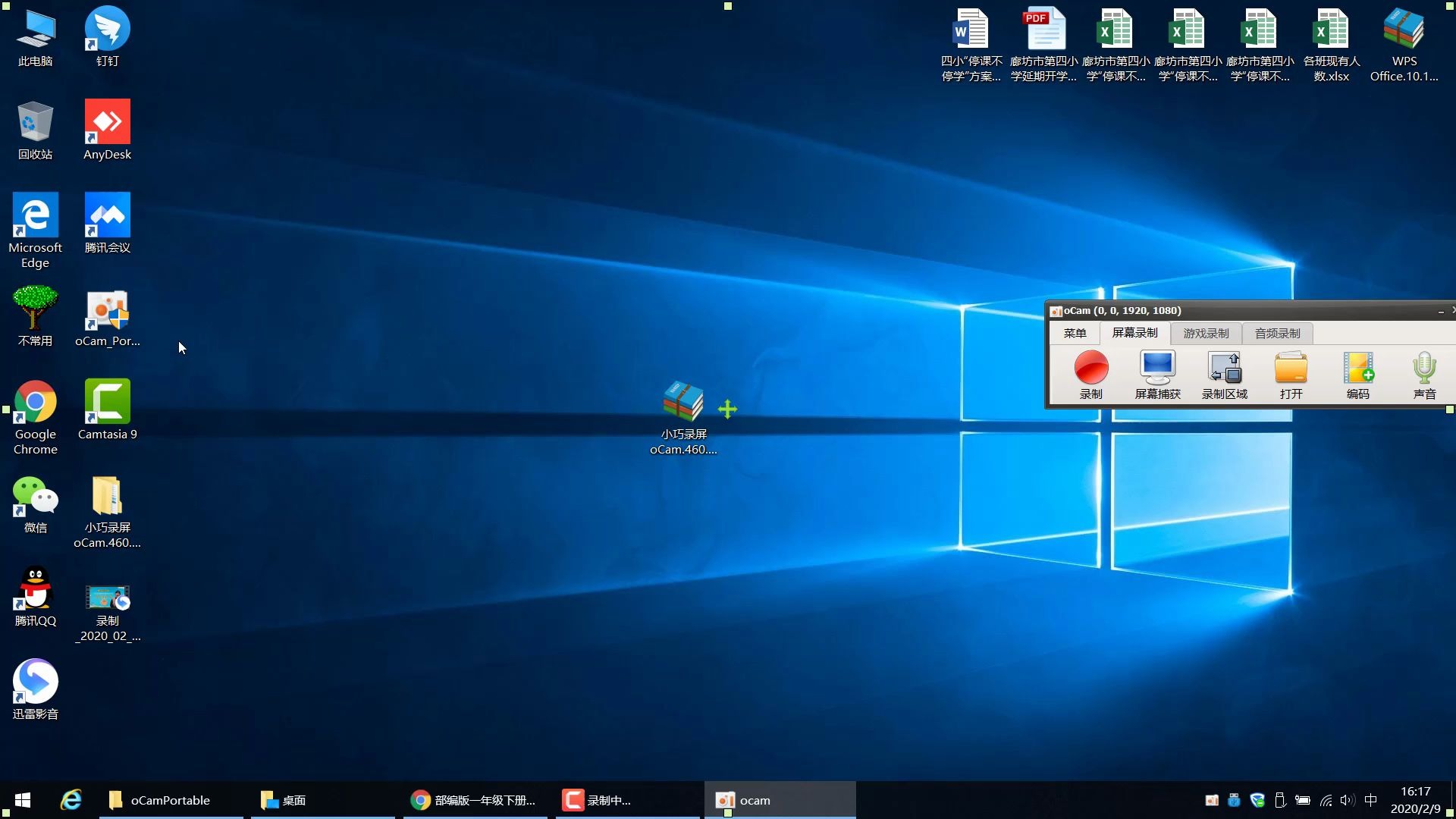Select the DingTalk desktop icon

pyautogui.click(x=107, y=30)
